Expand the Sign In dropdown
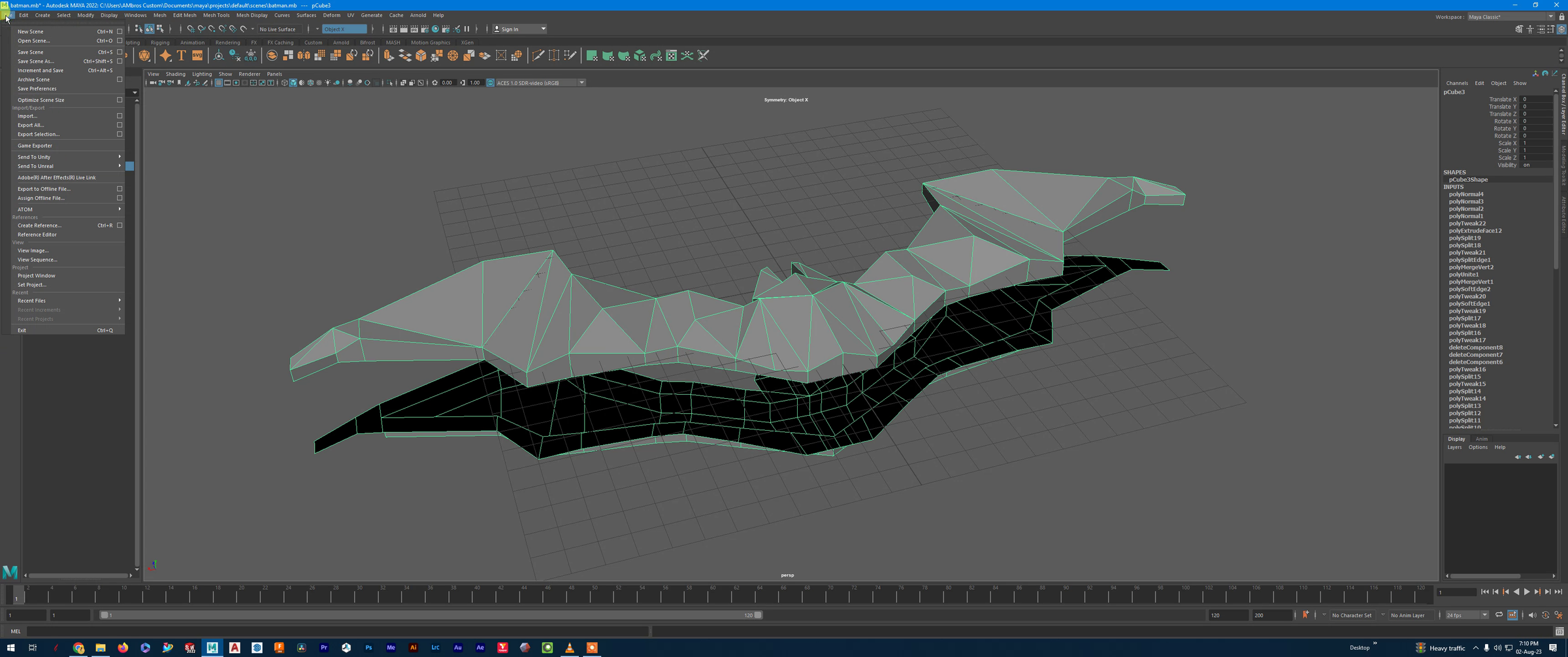The width and height of the screenshot is (1568, 657). (x=543, y=29)
